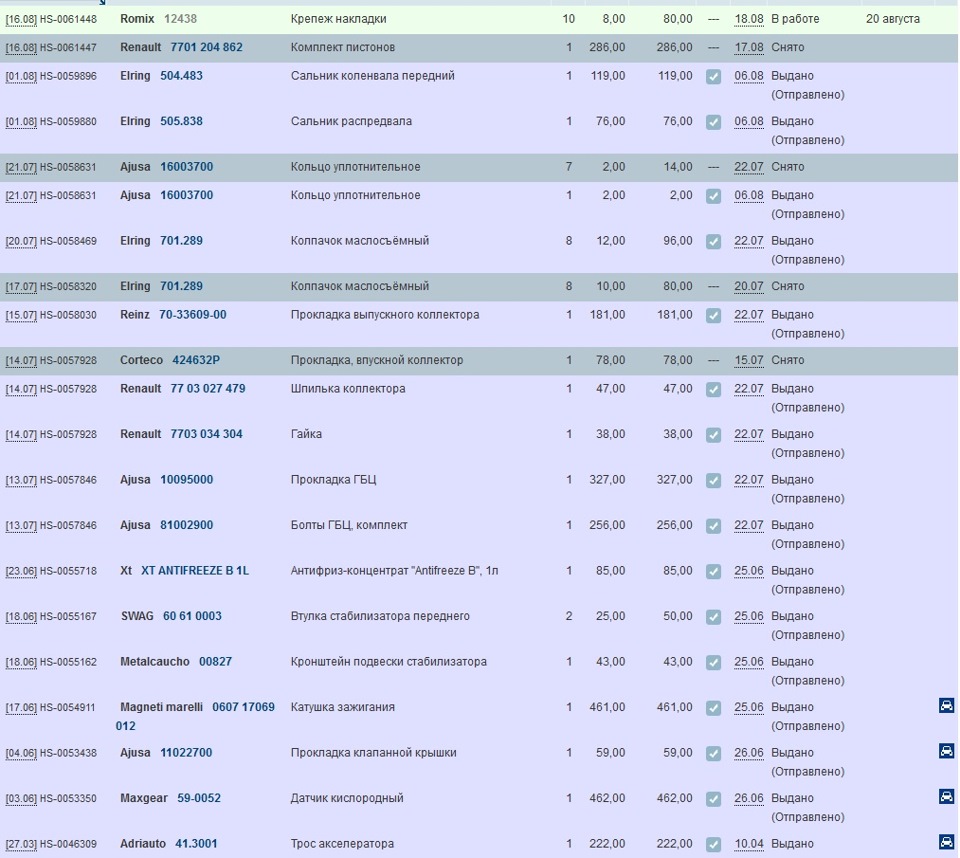Click car icon in Ajusa 11022700 row
The image size is (960, 858).
tap(946, 750)
